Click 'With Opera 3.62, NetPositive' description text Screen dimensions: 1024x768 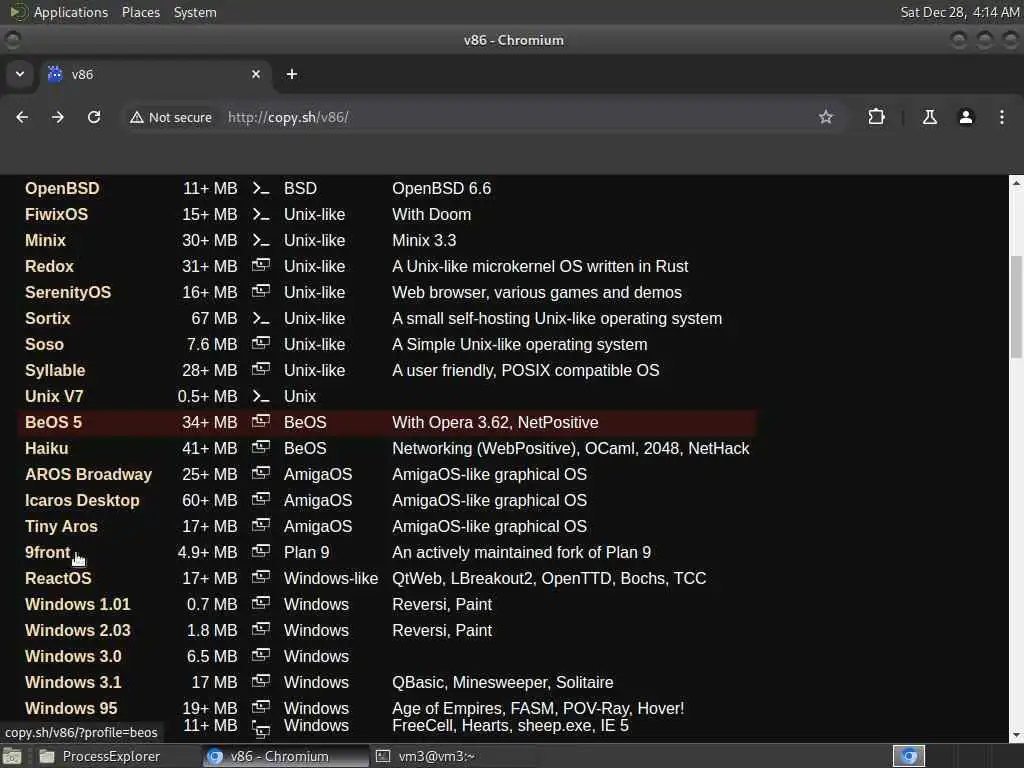click(495, 423)
